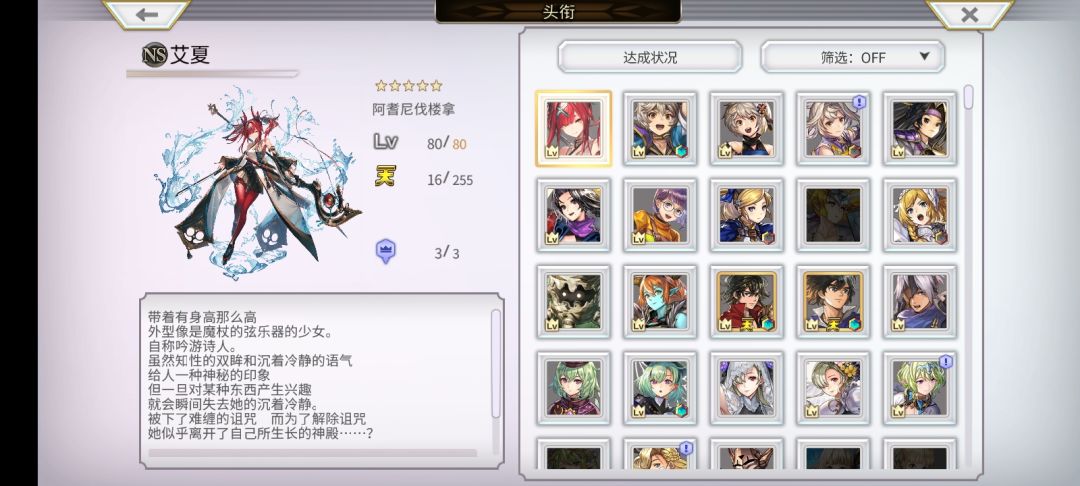The image size is (1080, 486).
Task: Tap the gold 天 rank icon
Action: click(386, 177)
